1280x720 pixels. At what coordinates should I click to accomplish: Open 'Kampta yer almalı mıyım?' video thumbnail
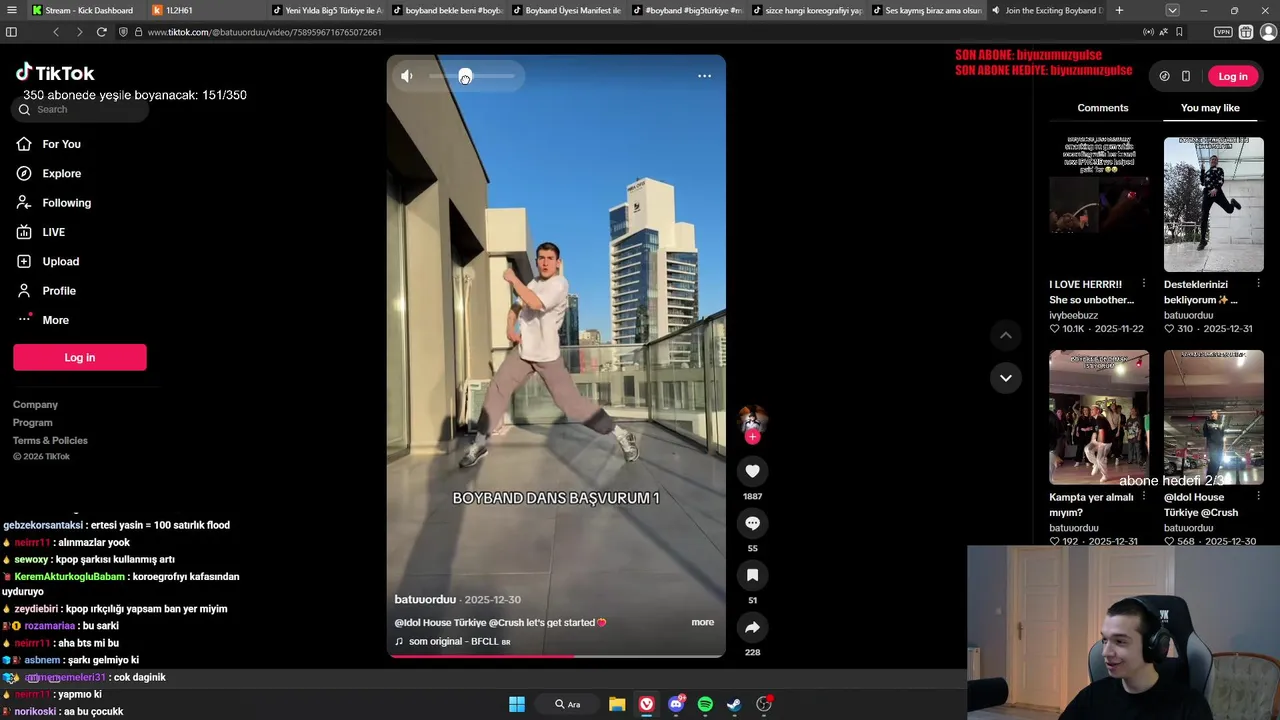pos(1099,417)
